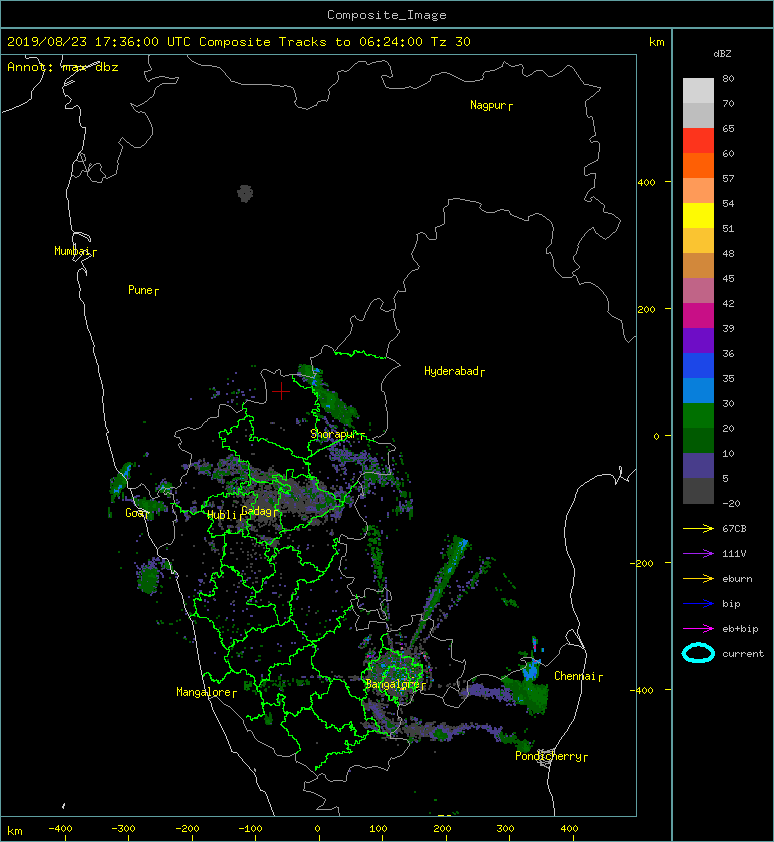774x842 pixels.
Task: Click the Annot: max dbz label
Action: coord(63,67)
